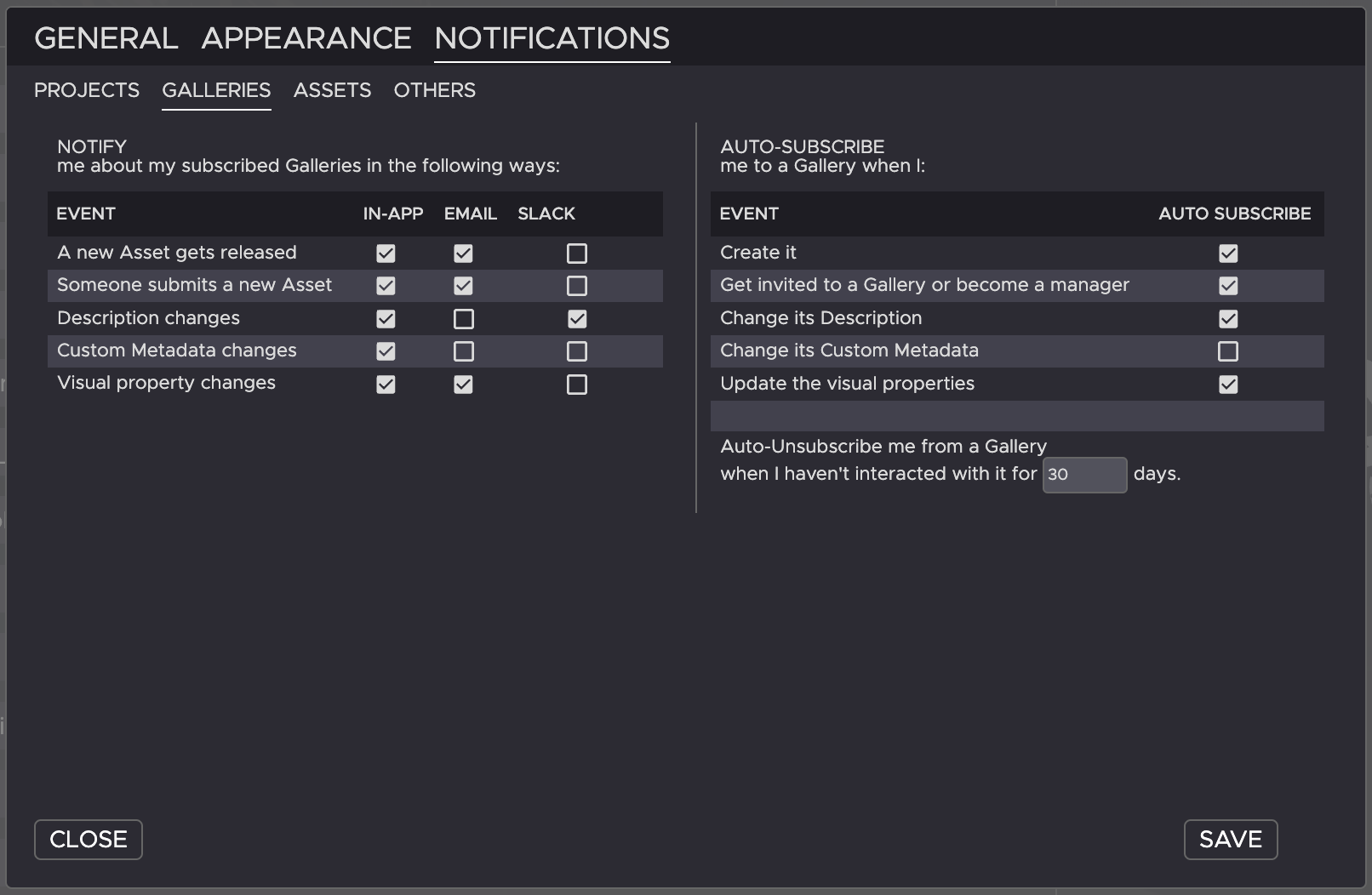
Task: Open the APPEARANCE settings tab
Action: coord(306,38)
